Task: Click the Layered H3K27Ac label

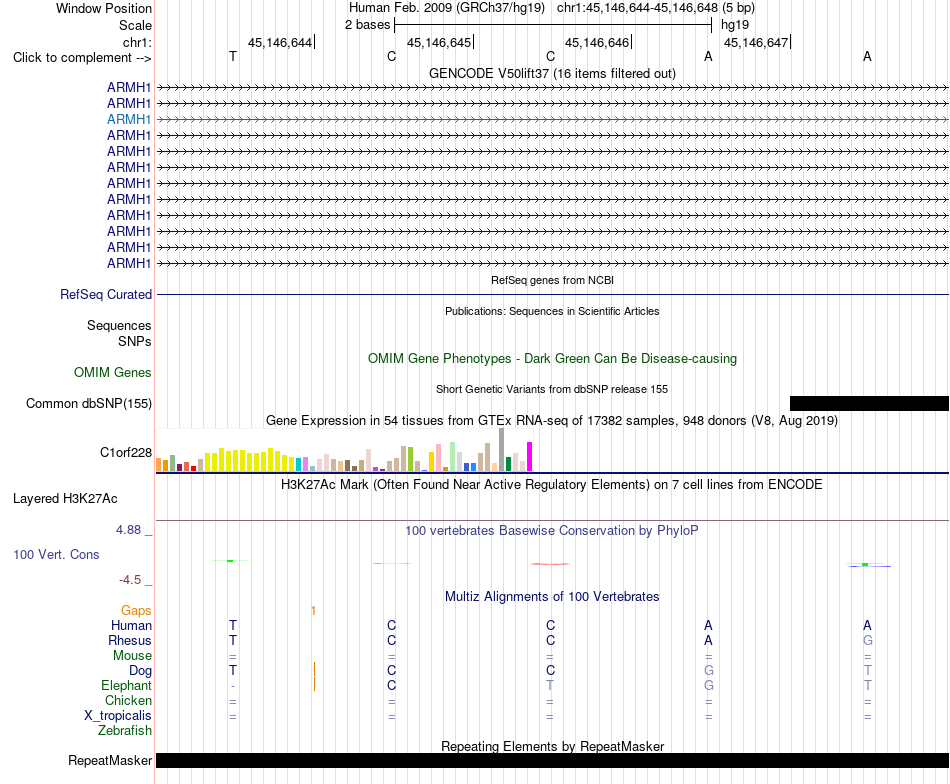Action: pos(65,499)
